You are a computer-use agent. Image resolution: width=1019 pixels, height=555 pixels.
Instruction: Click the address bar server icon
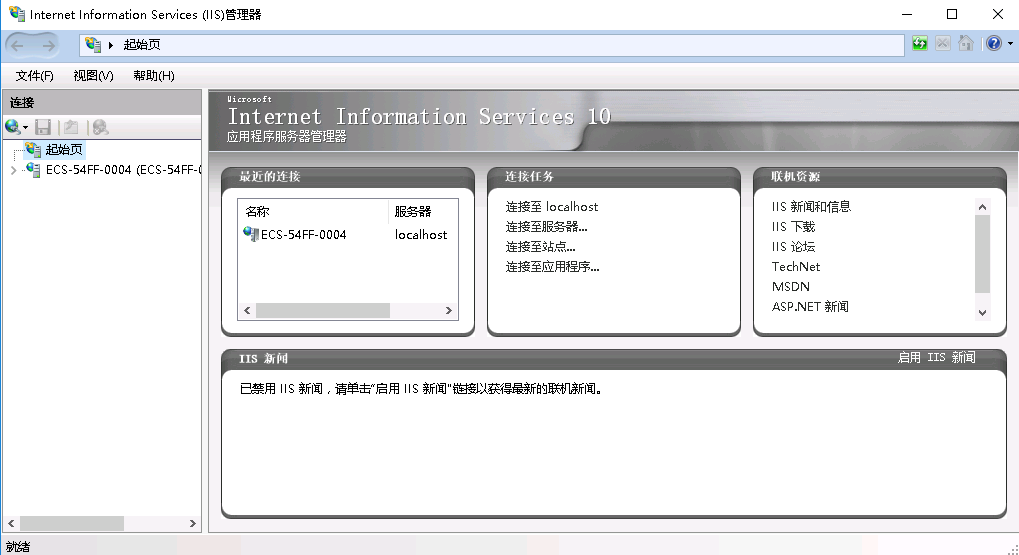coord(93,44)
